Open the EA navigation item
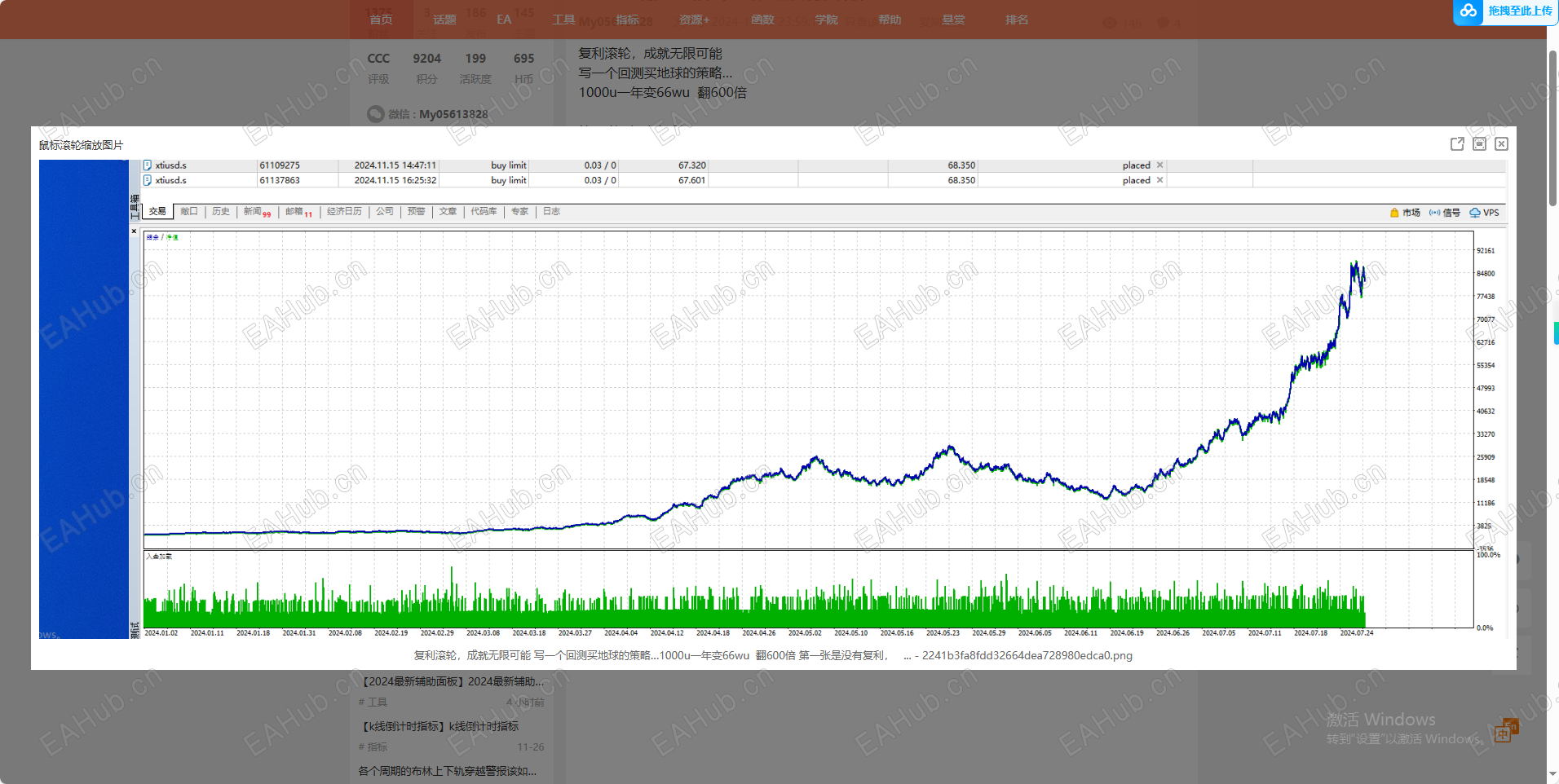The image size is (1559, 784). [504, 20]
